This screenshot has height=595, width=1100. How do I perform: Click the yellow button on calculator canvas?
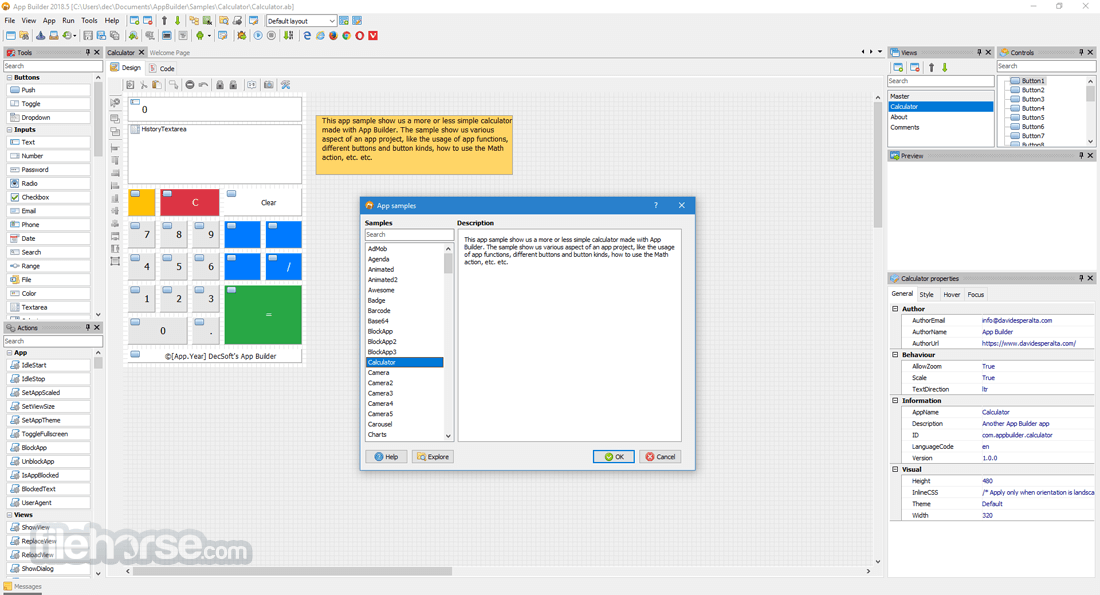click(x=142, y=202)
